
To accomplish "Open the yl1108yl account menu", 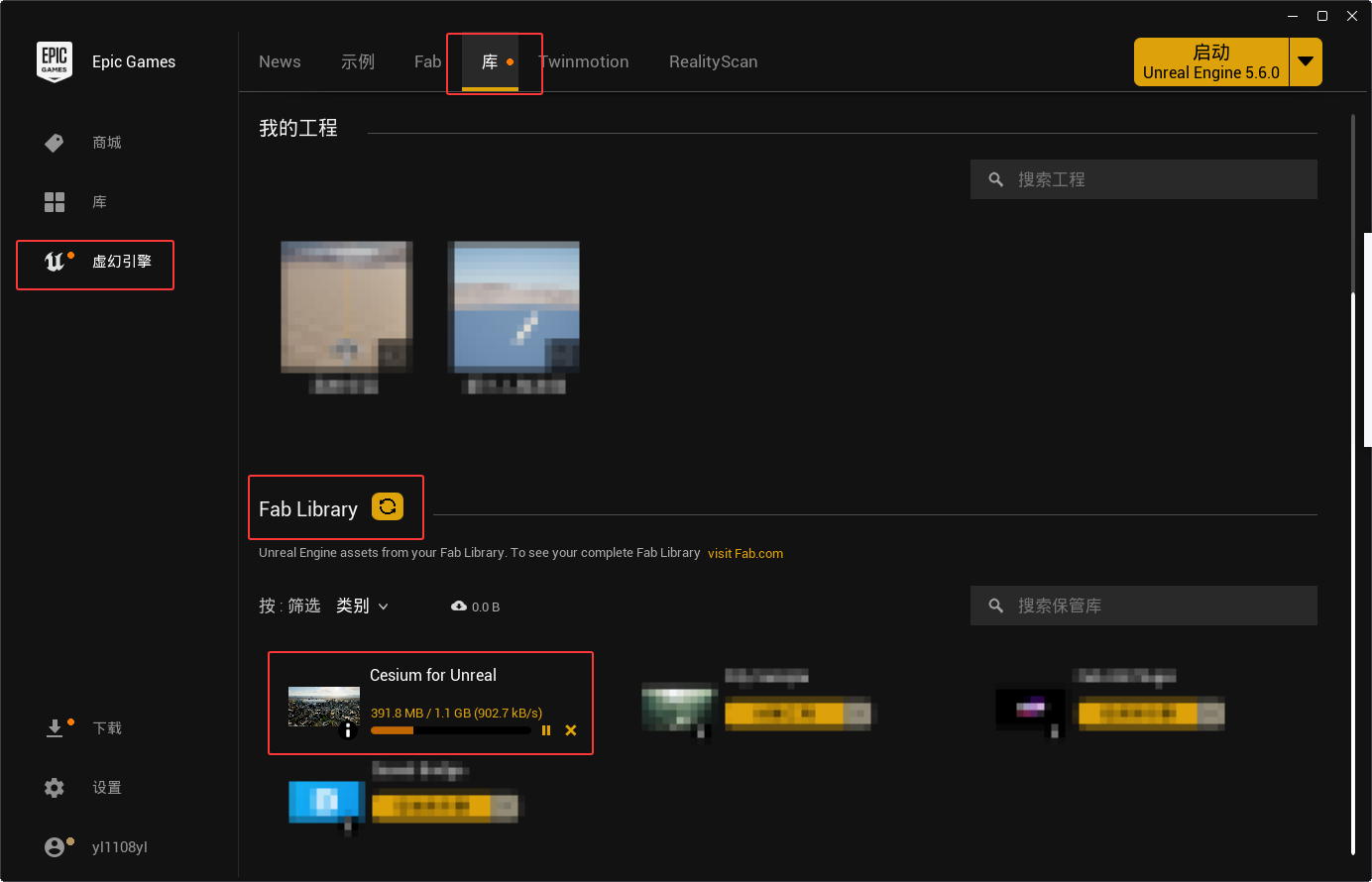I will coord(119,847).
